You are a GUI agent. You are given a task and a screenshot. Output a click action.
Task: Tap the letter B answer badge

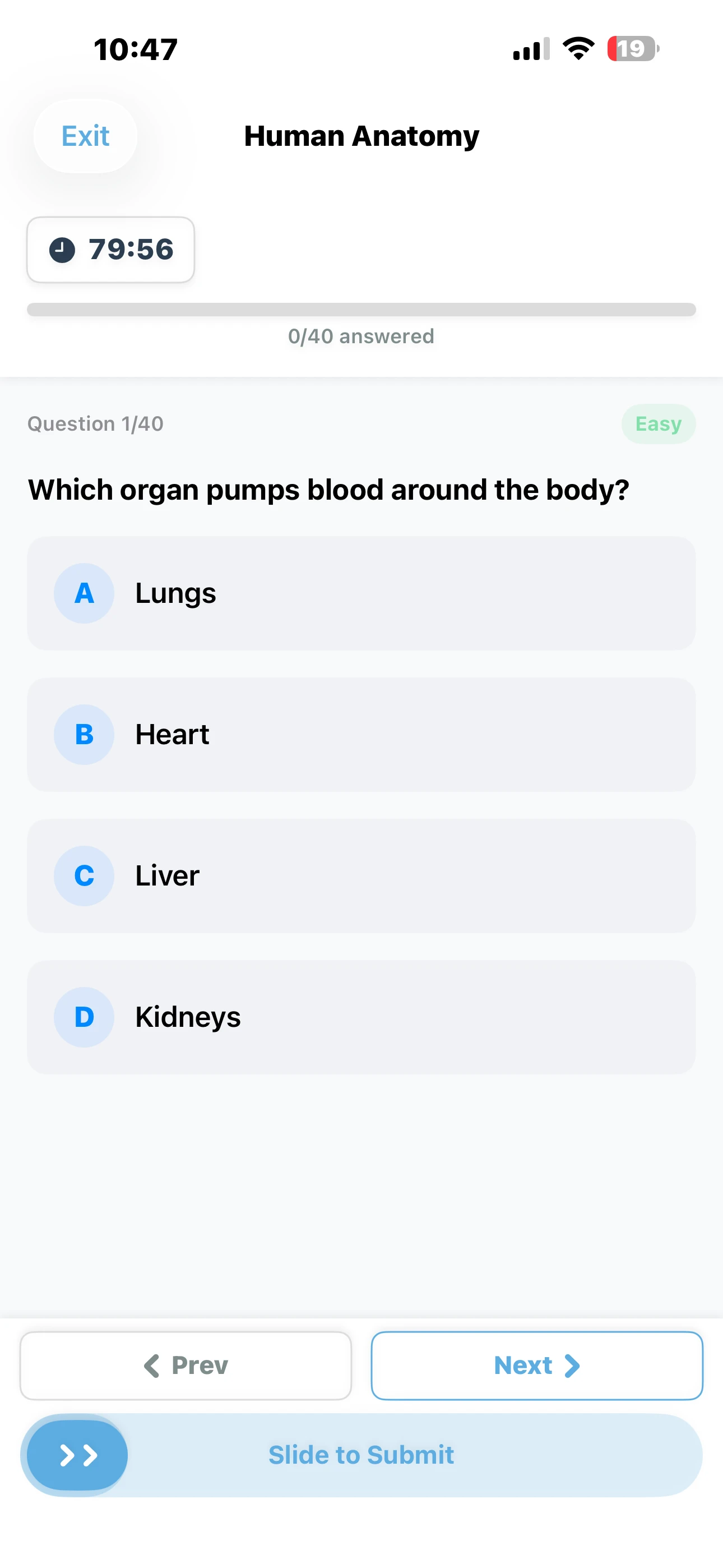point(84,734)
